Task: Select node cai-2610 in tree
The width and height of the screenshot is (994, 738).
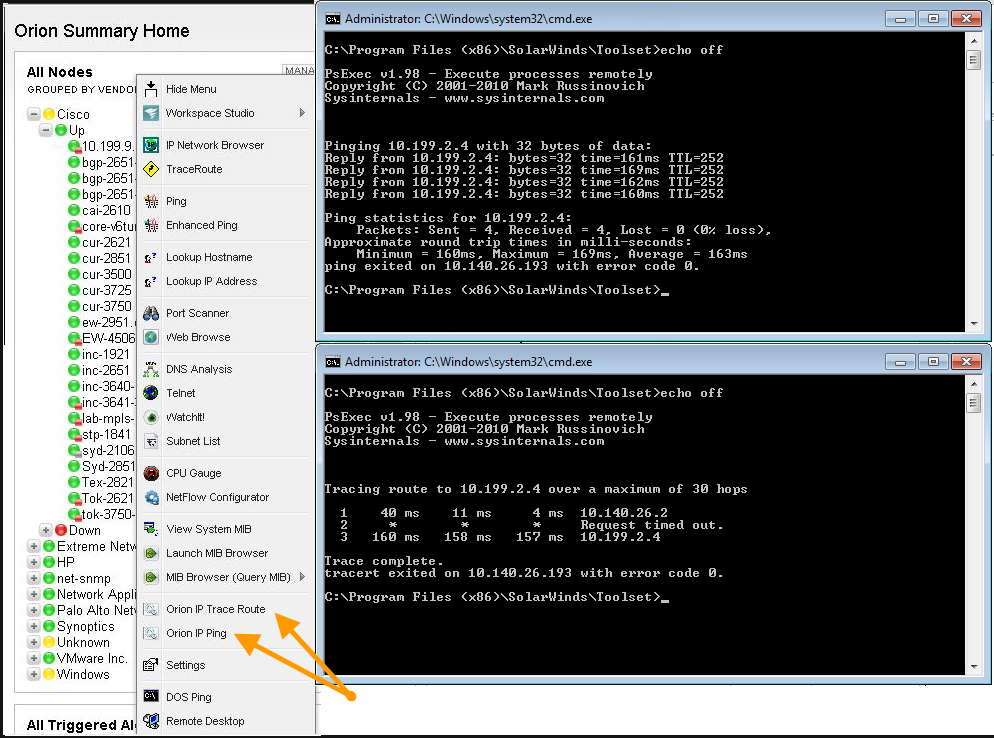Action: click(x=106, y=210)
